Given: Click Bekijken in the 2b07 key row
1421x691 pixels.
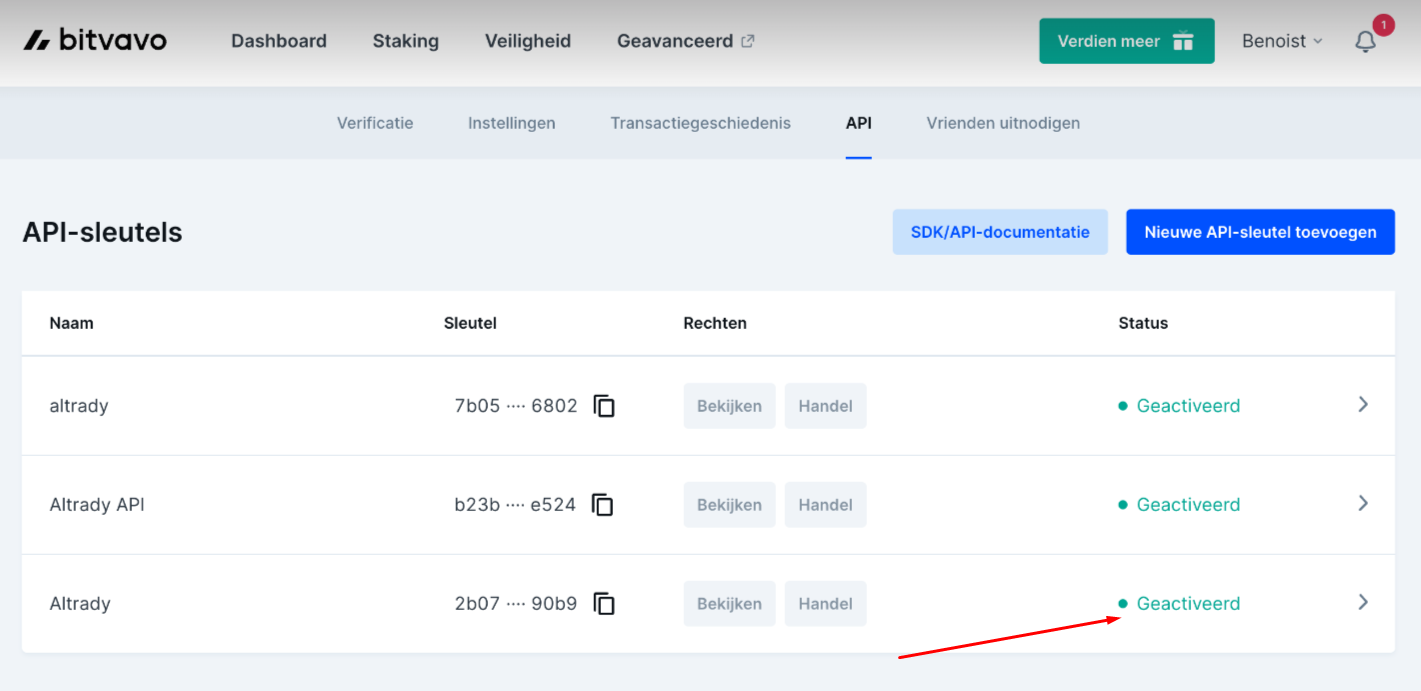Looking at the screenshot, I should coord(730,604).
